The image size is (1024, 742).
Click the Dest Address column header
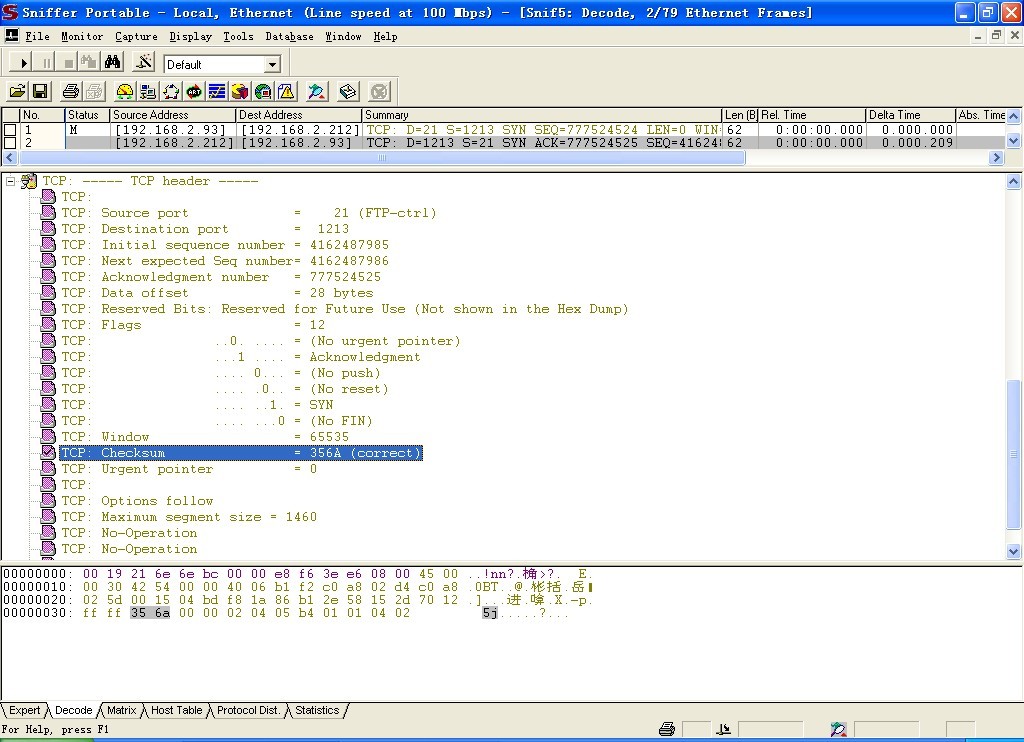click(x=298, y=115)
